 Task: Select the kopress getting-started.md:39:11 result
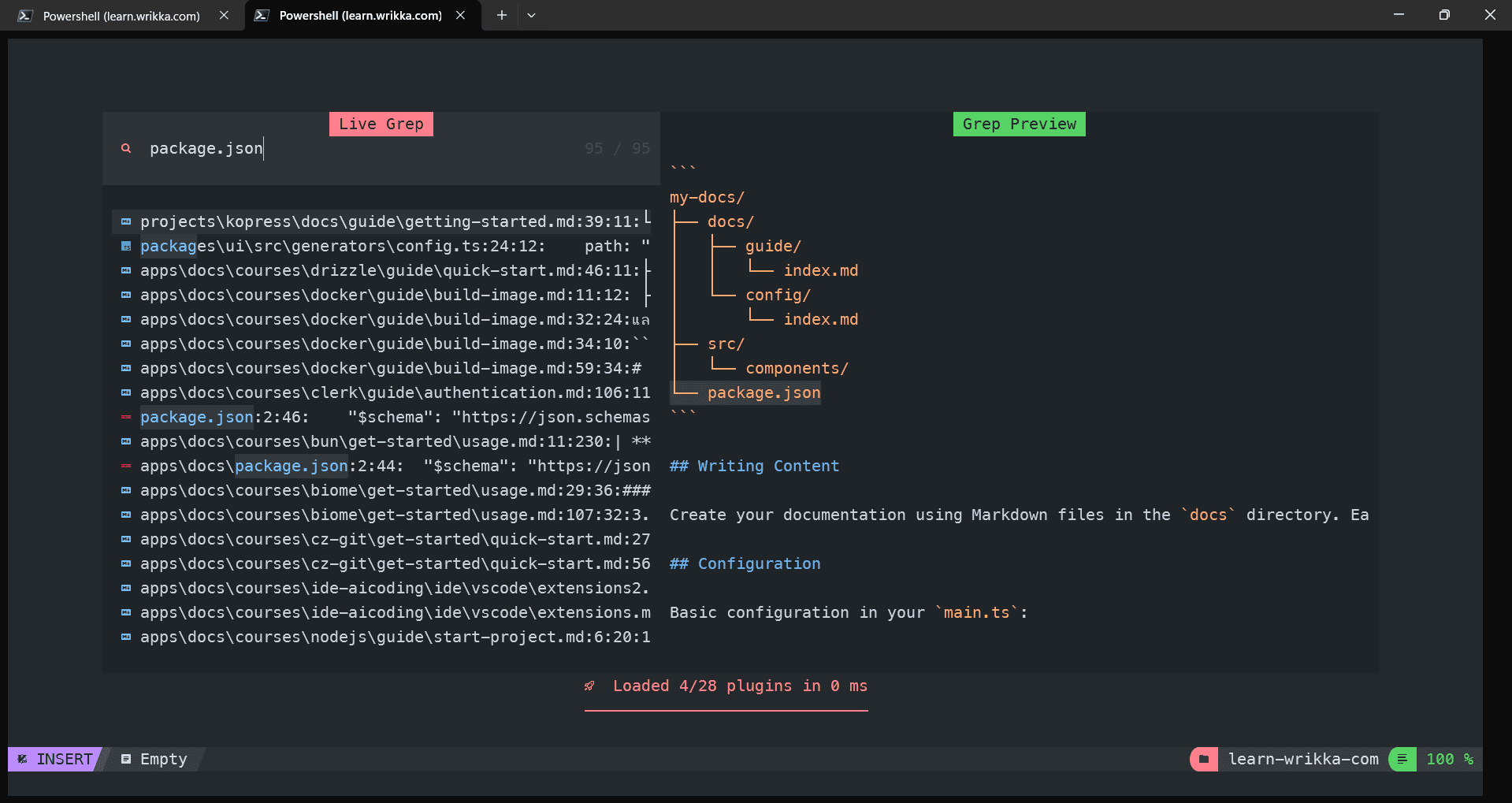(x=381, y=221)
